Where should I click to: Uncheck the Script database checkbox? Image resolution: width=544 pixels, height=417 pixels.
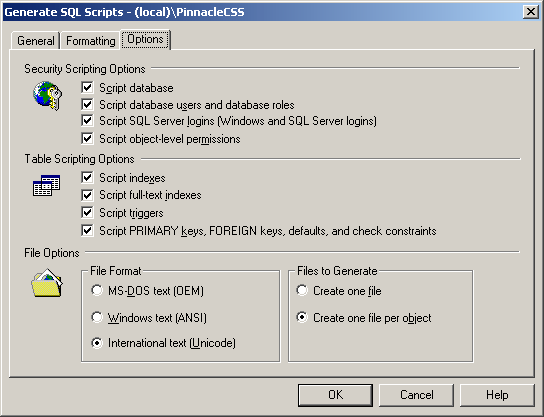tap(87, 87)
